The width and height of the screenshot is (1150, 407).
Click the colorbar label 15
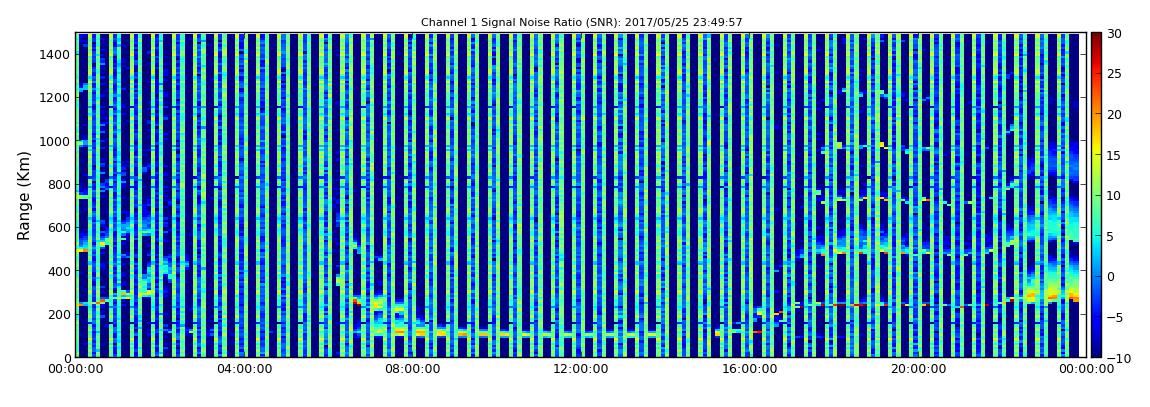pos(1114,155)
